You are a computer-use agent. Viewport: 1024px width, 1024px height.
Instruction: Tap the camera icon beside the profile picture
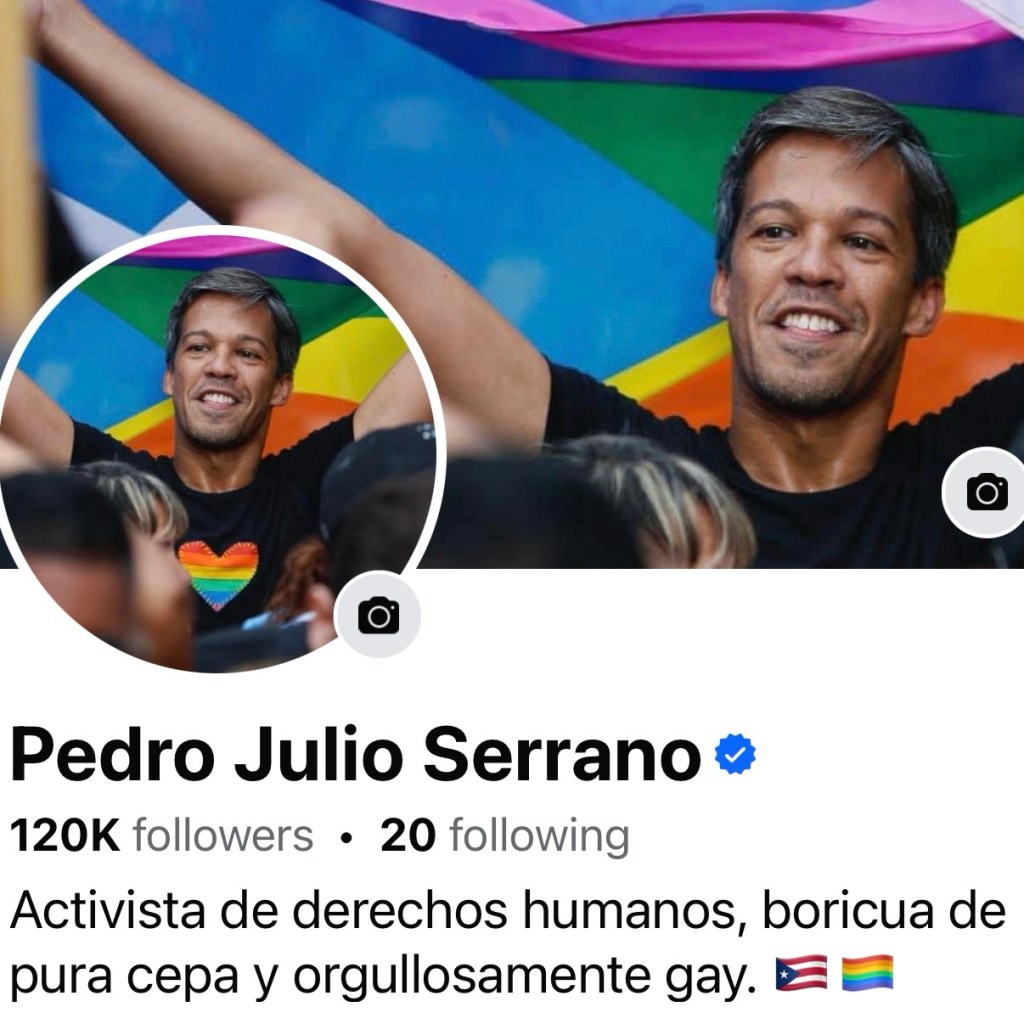click(x=377, y=615)
